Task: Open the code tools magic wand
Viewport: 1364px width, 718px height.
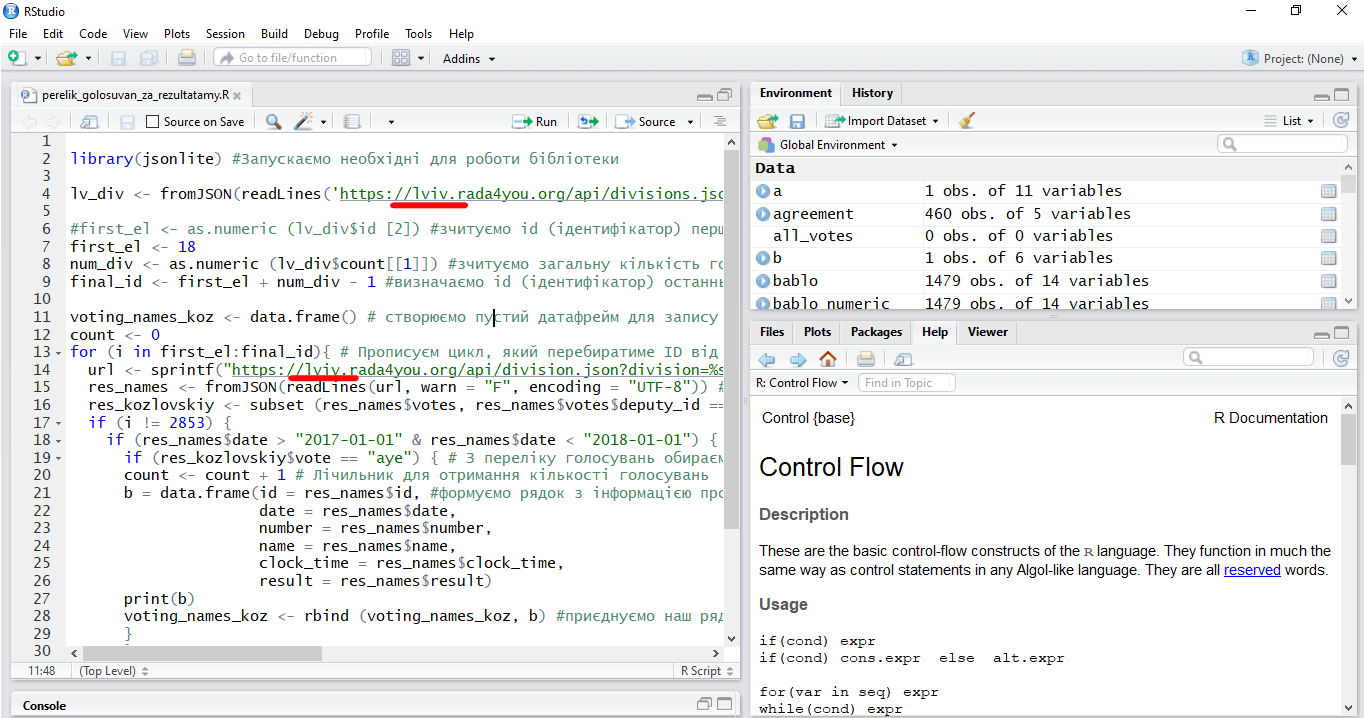Action: pos(303,121)
